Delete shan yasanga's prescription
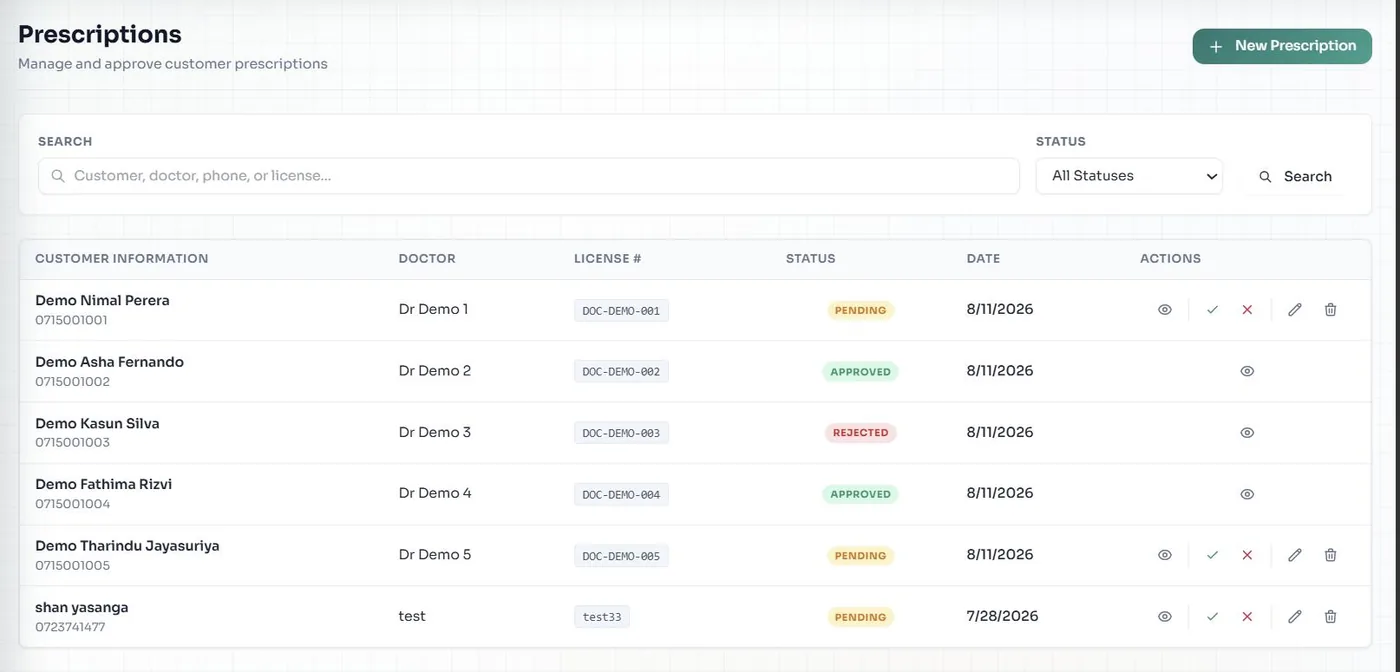 [x=1330, y=617]
